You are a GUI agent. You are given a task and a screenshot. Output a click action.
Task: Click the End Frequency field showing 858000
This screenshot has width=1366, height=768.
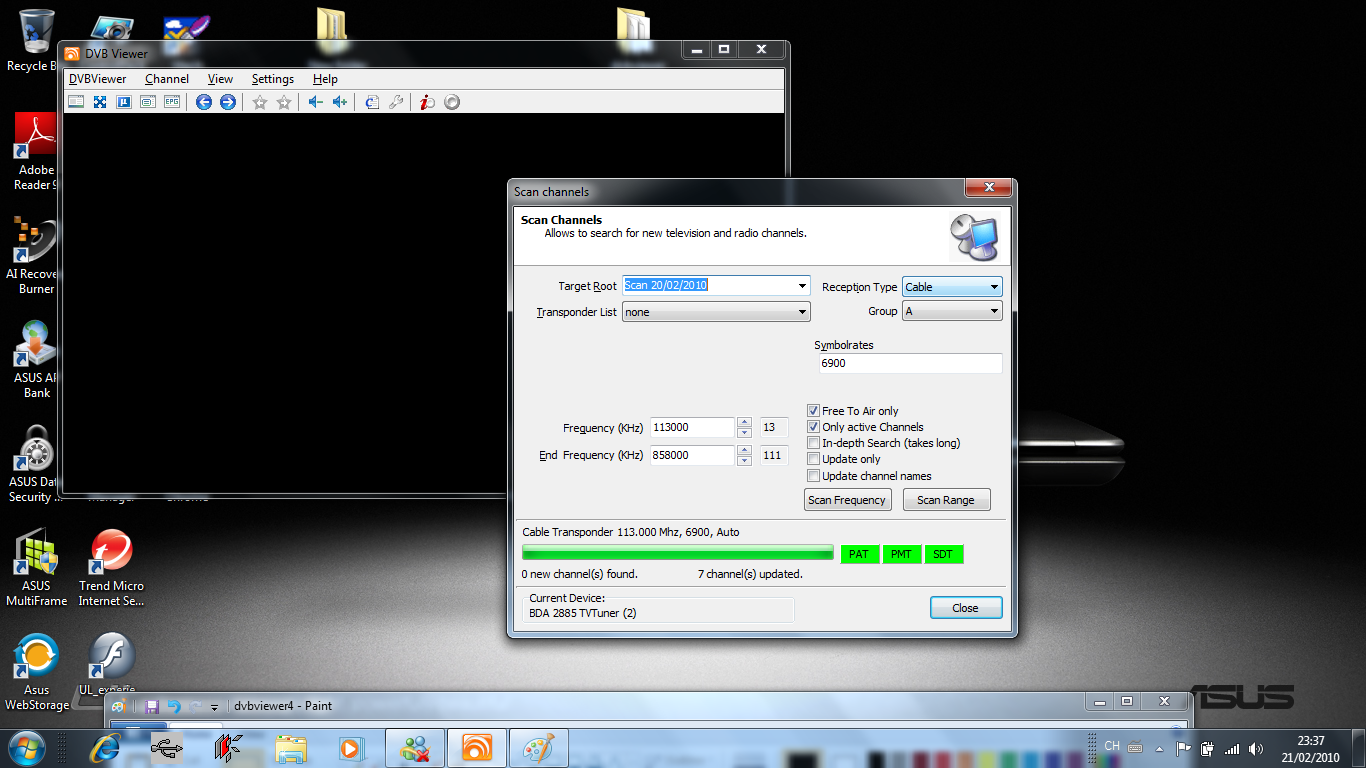(692, 455)
